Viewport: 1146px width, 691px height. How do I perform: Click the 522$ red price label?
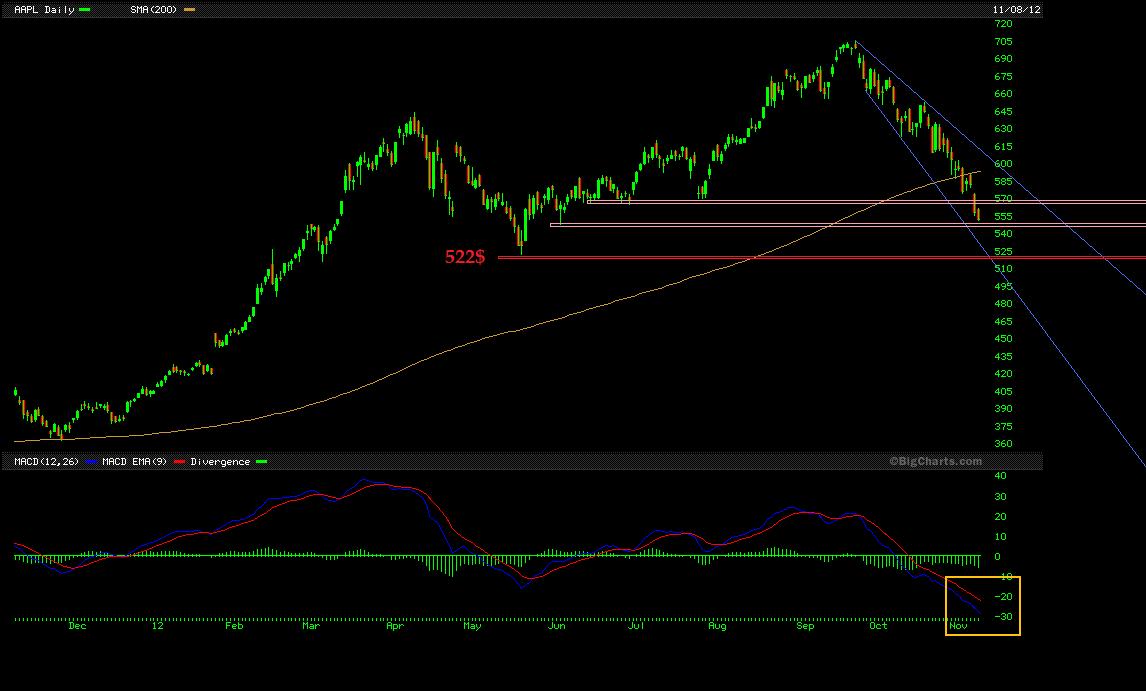tap(464, 257)
